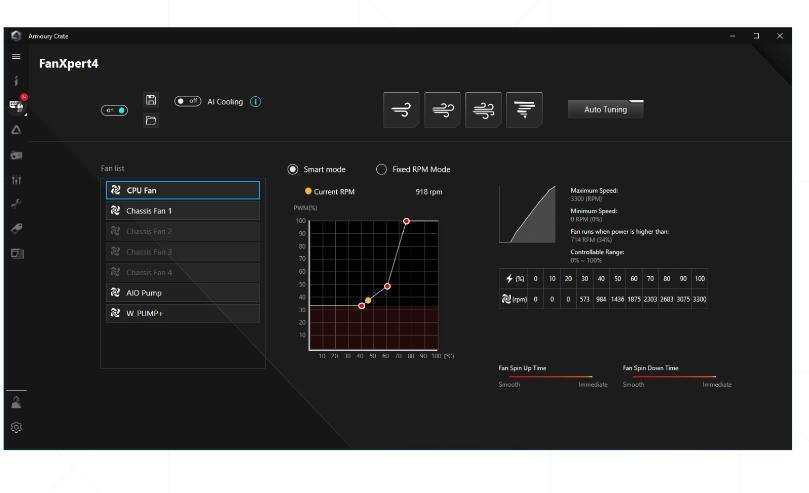Open the settings gear in sidebar
Viewport: 809px width, 493px height.
[x=16, y=428]
